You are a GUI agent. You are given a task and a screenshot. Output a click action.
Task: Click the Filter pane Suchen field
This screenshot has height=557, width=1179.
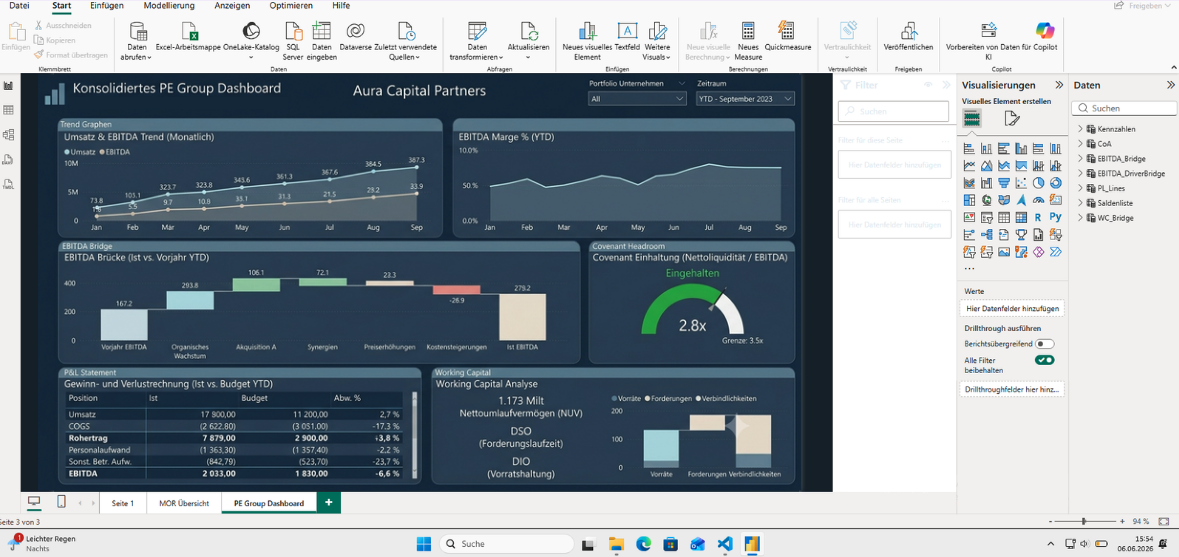pos(894,111)
